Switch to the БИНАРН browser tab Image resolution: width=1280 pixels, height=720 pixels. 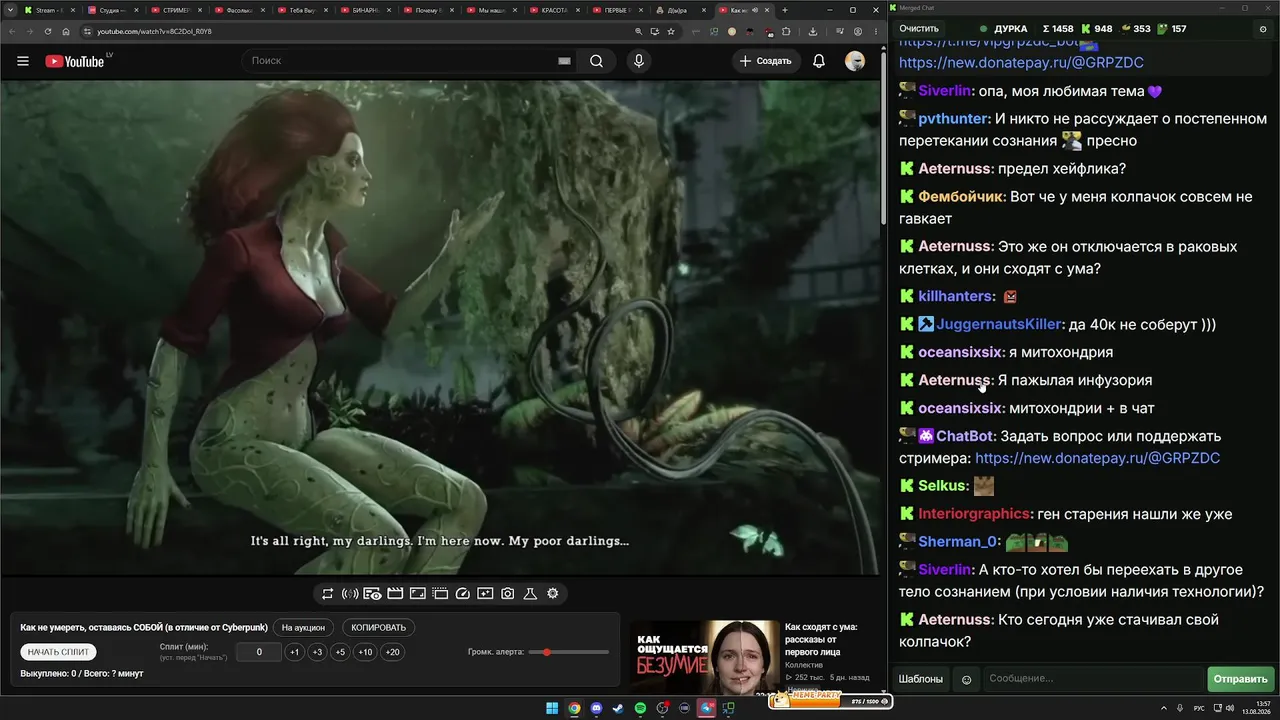[365, 10]
